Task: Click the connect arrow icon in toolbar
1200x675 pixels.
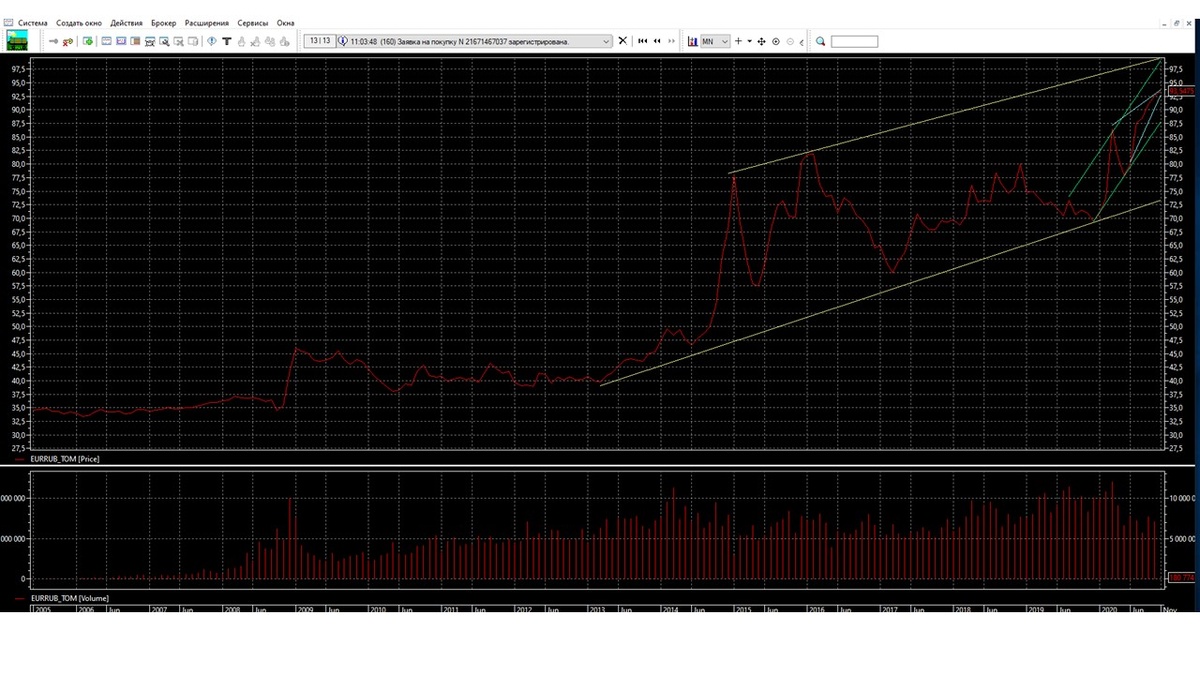Action: point(54,41)
